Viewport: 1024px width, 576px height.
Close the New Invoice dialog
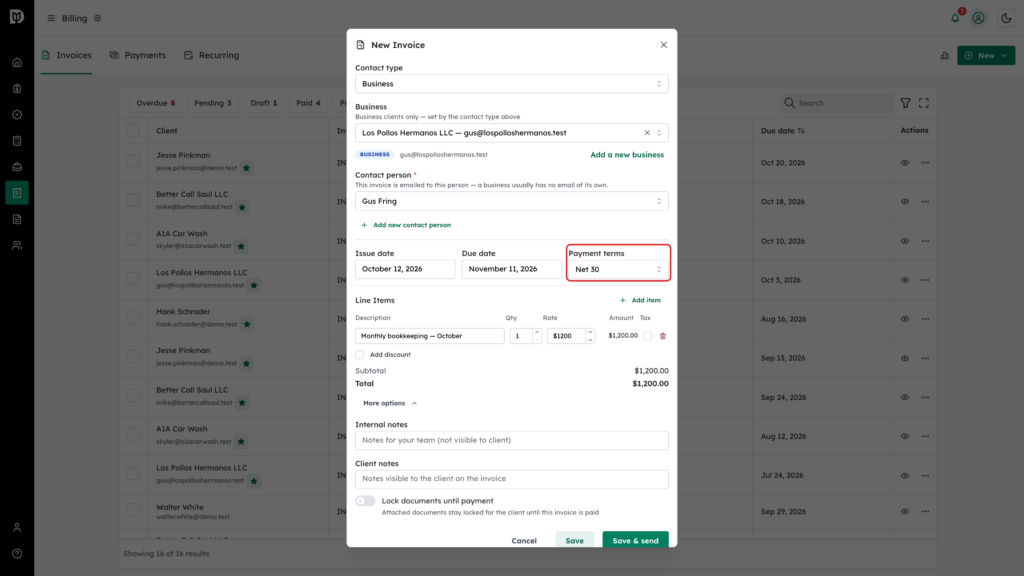[x=664, y=45]
